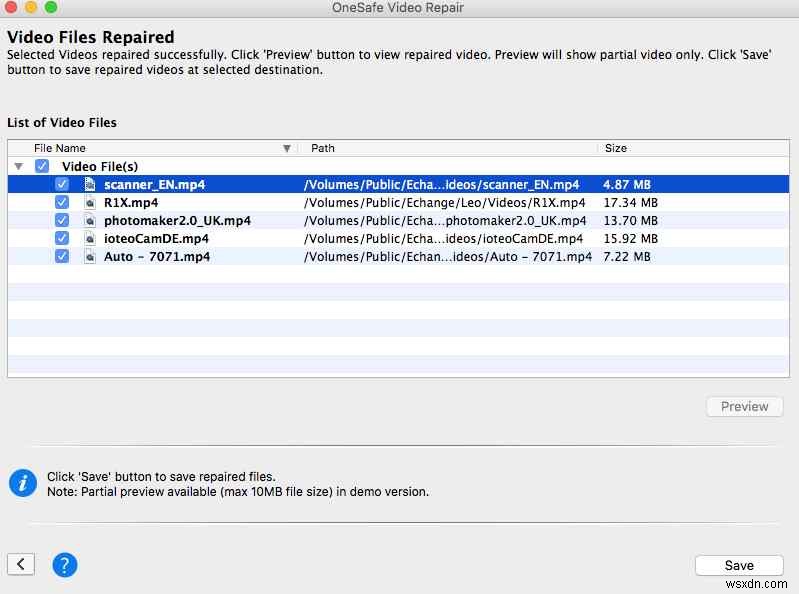Click the Save button
The image size is (799, 594).
click(739, 565)
